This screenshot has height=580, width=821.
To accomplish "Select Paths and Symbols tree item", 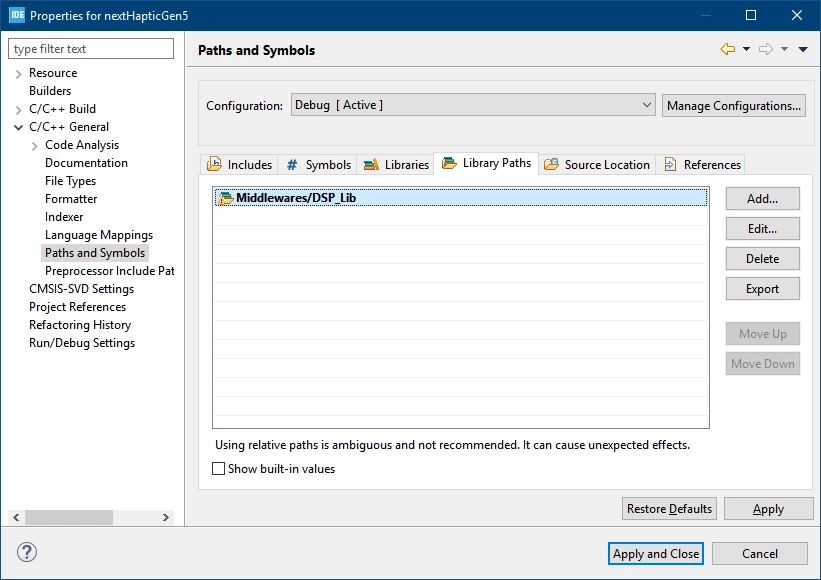I will (95, 253).
